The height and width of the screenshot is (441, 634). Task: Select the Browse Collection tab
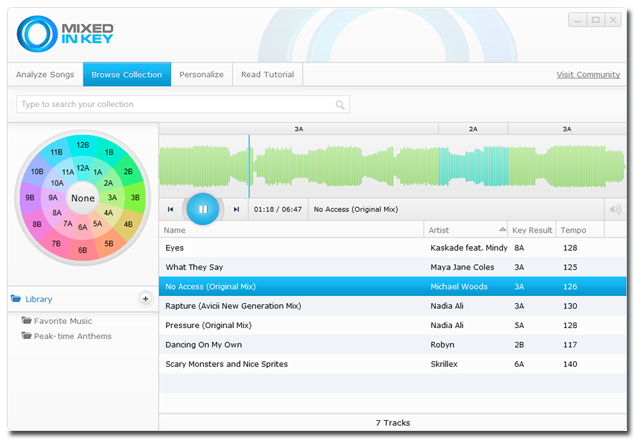127,74
